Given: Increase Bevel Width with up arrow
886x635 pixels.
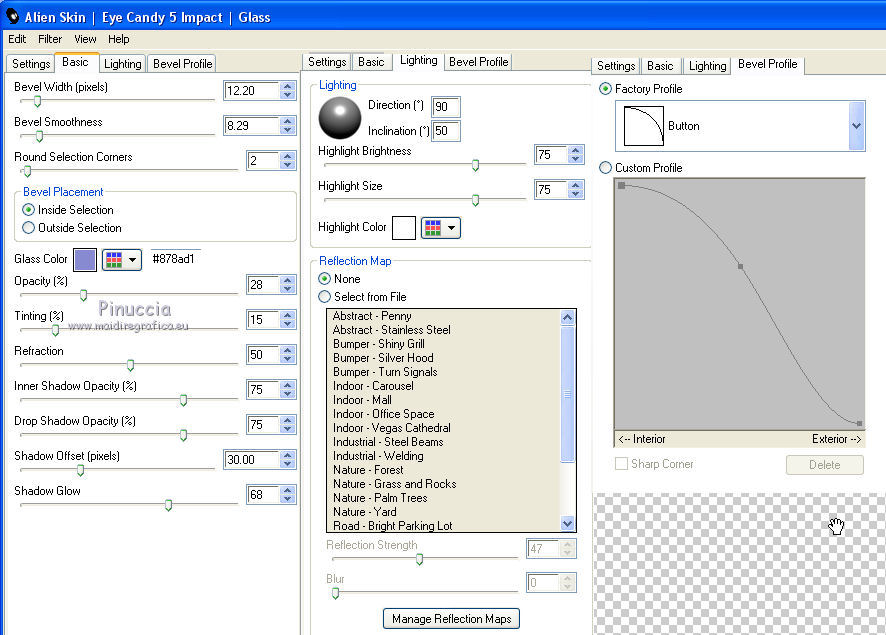Looking at the screenshot, I should 288,86.
